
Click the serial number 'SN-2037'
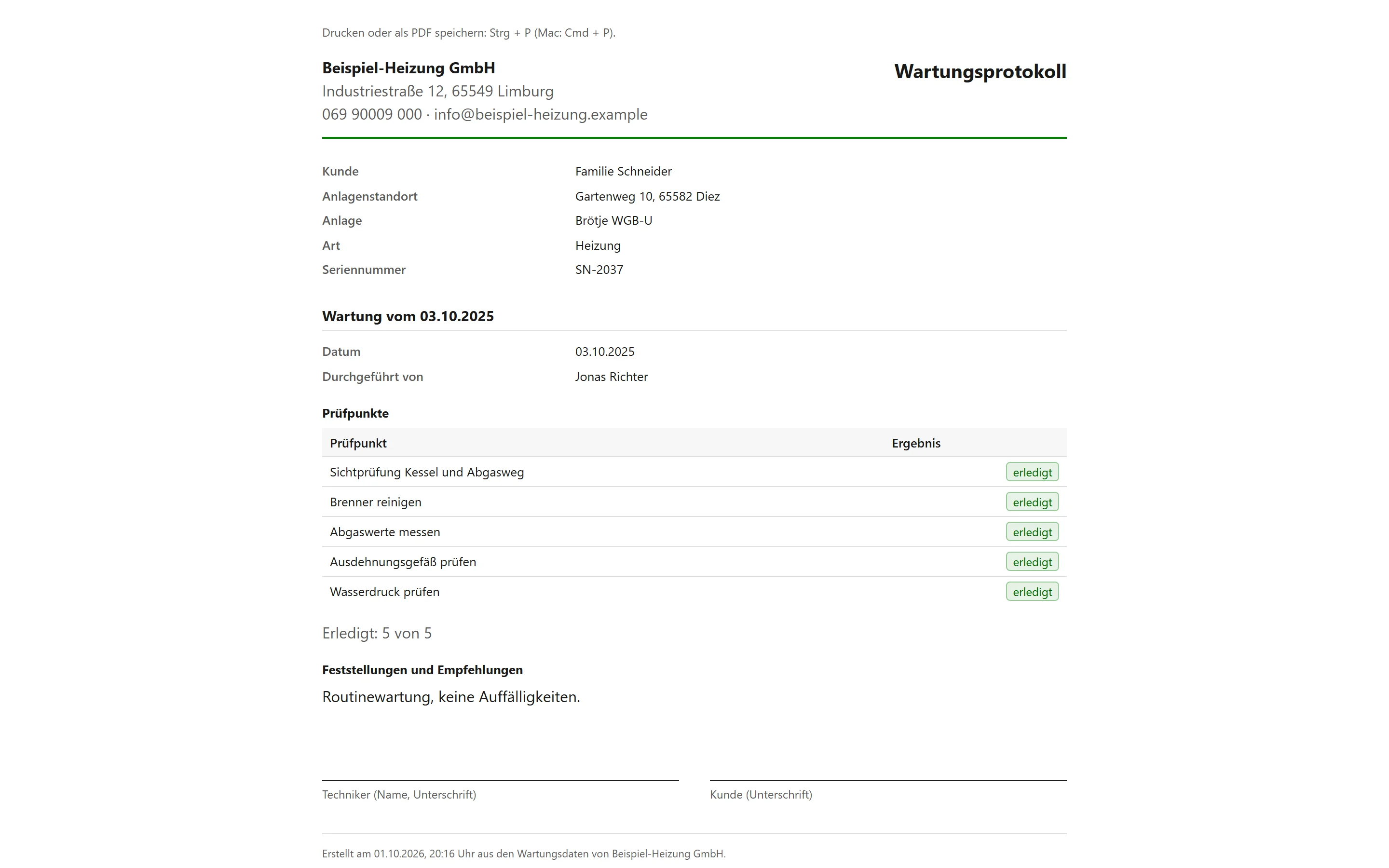tap(599, 270)
